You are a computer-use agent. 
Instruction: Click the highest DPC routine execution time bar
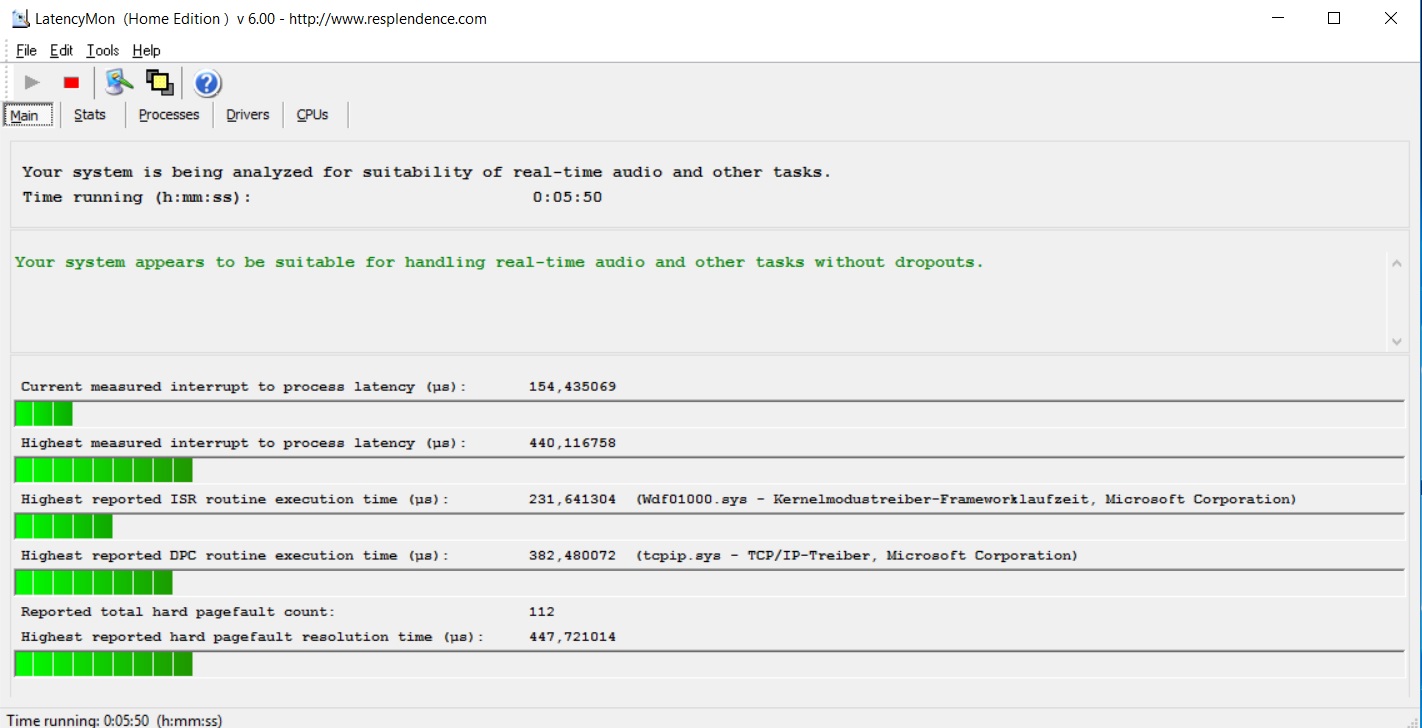pyautogui.click(x=708, y=583)
